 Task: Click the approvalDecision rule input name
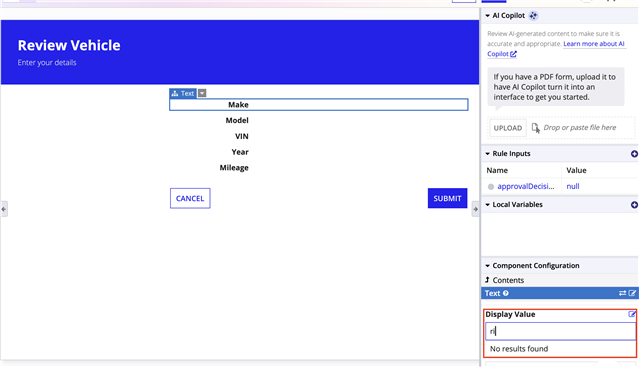[526, 186]
